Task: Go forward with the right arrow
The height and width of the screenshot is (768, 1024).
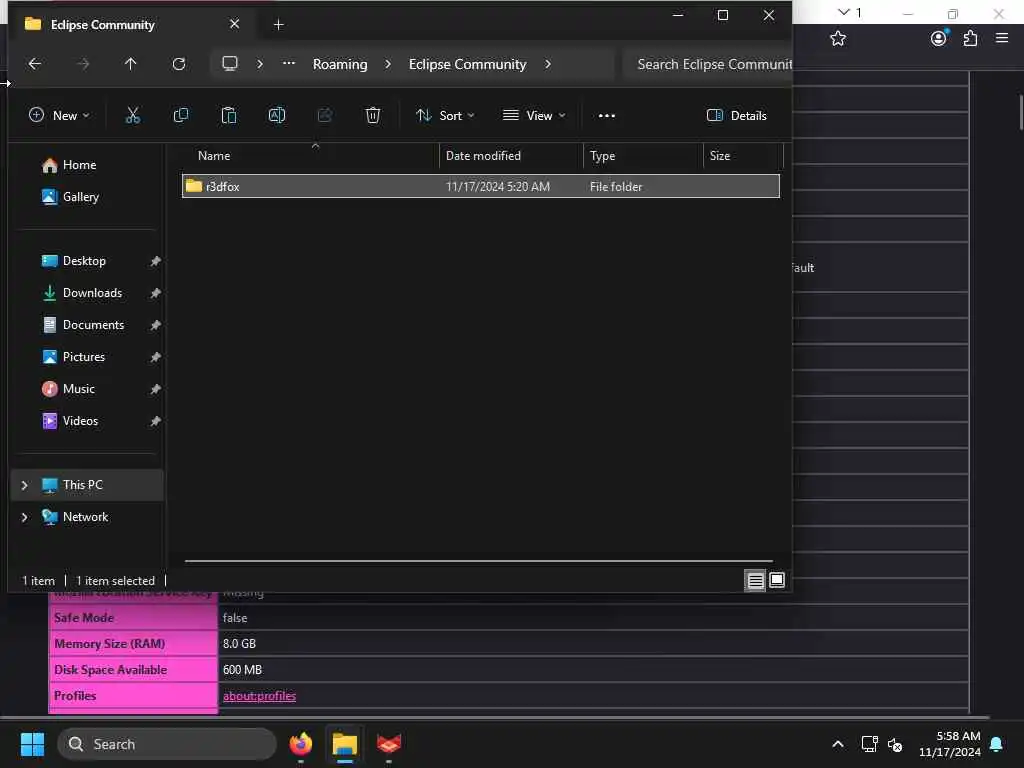Action: tap(83, 64)
